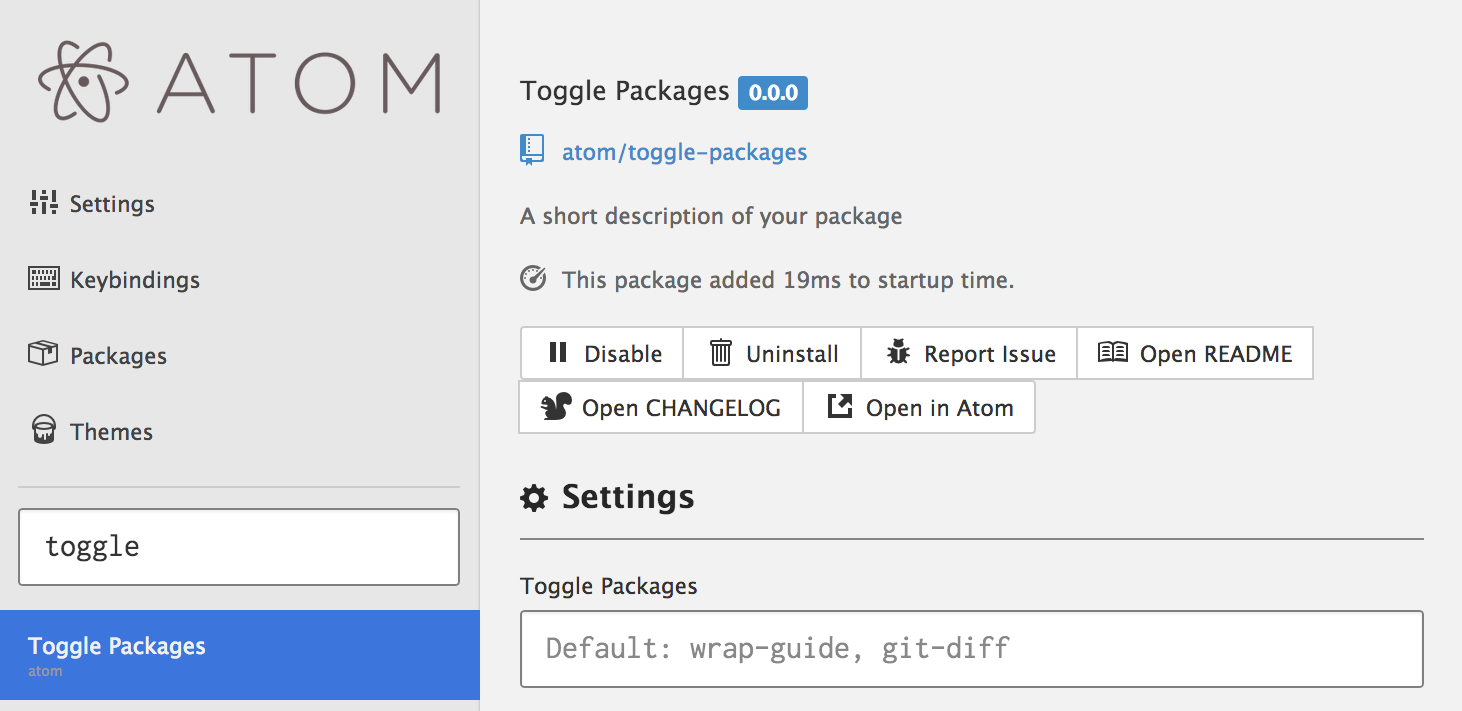This screenshot has height=711, width=1462.
Task: Open Keybindings in the sidebar
Action: [x=114, y=280]
